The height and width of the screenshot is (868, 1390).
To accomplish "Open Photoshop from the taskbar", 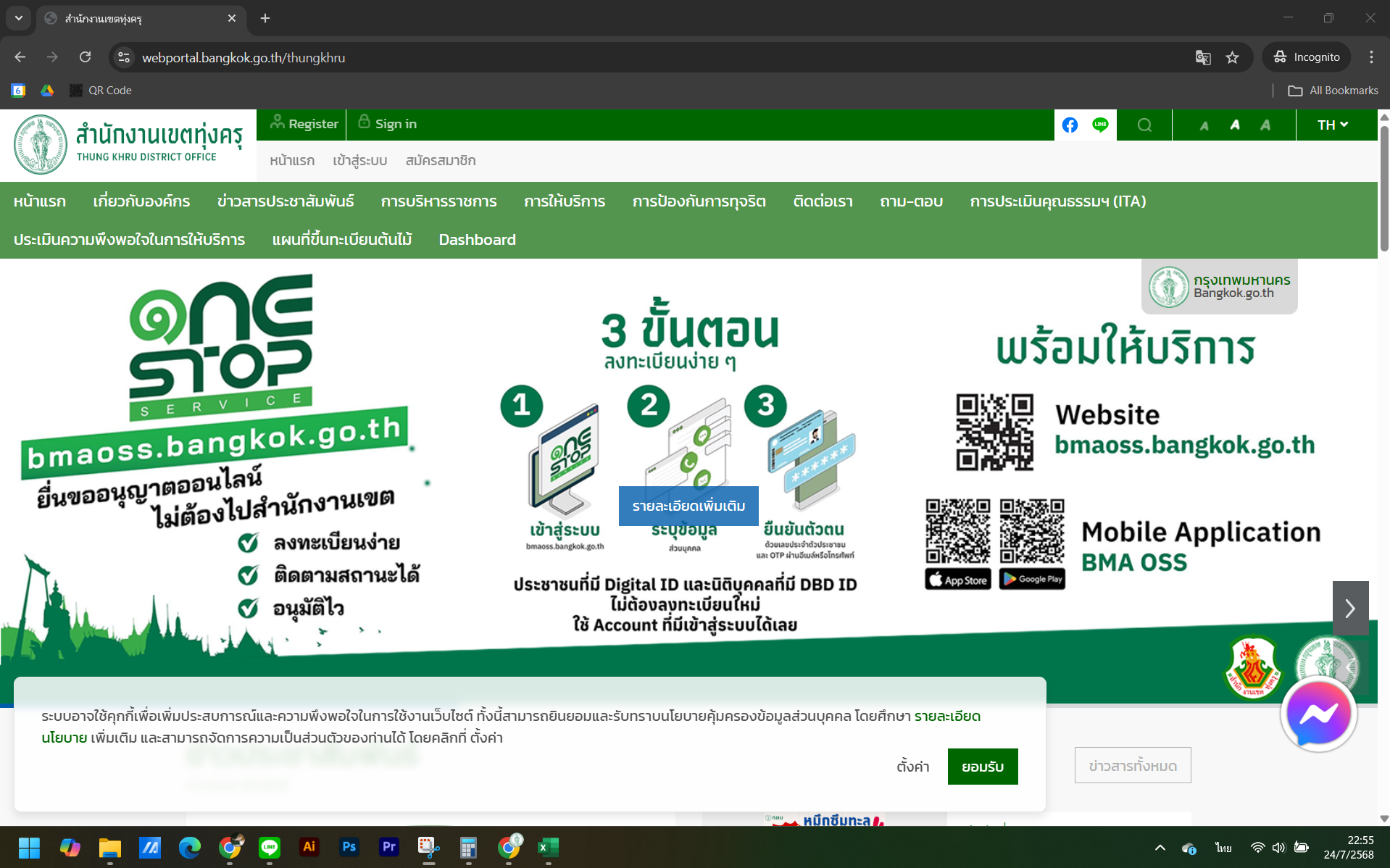I will tap(349, 847).
